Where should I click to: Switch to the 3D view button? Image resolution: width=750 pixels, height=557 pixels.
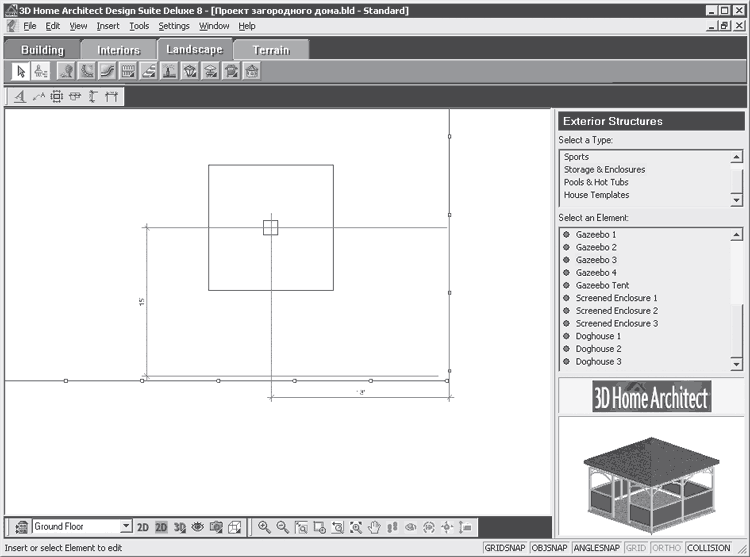point(179,527)
